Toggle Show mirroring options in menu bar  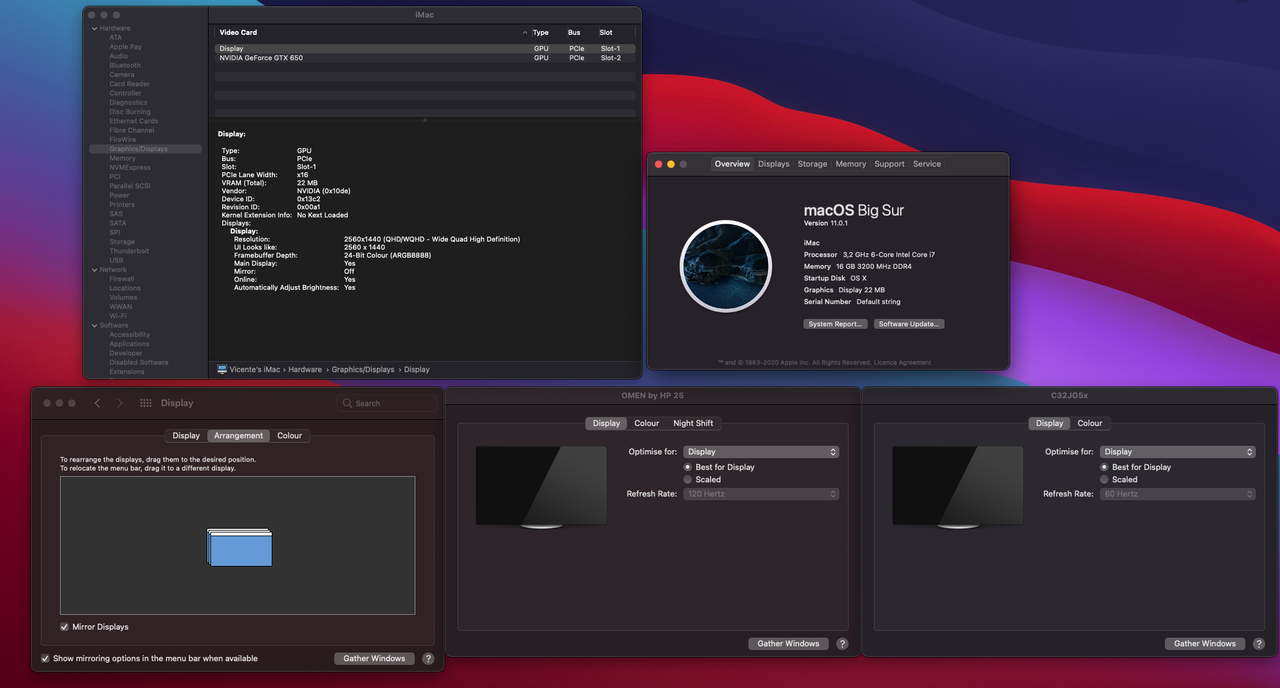coord(45,659)
